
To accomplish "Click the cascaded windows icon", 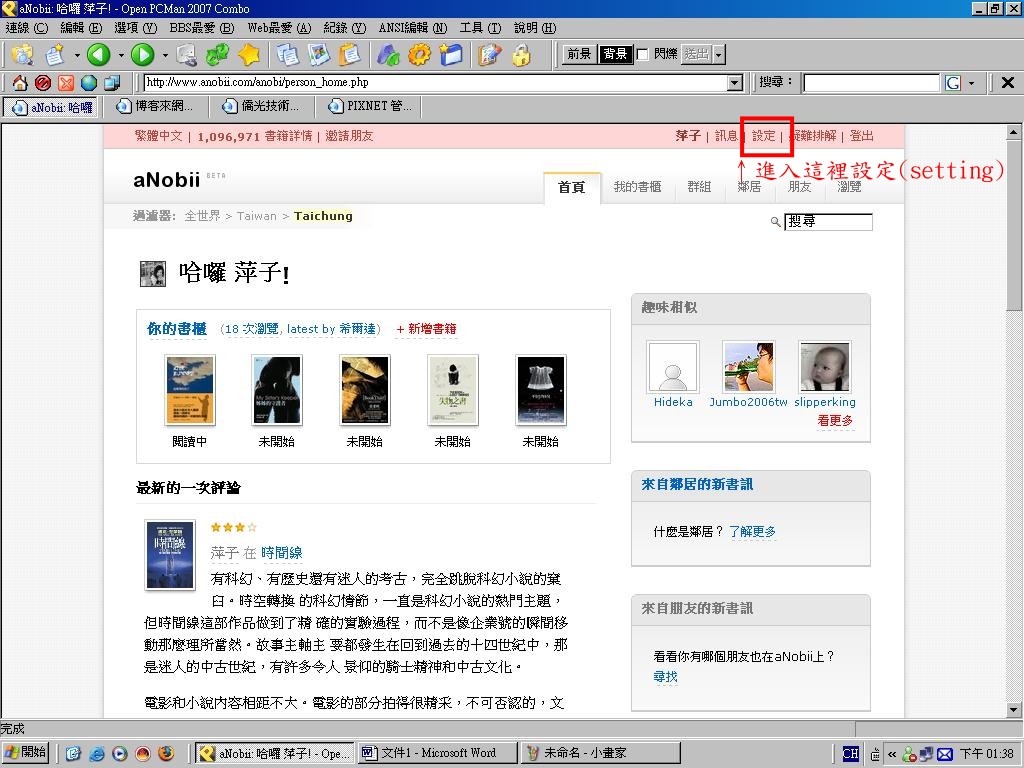I will [112, 83].
